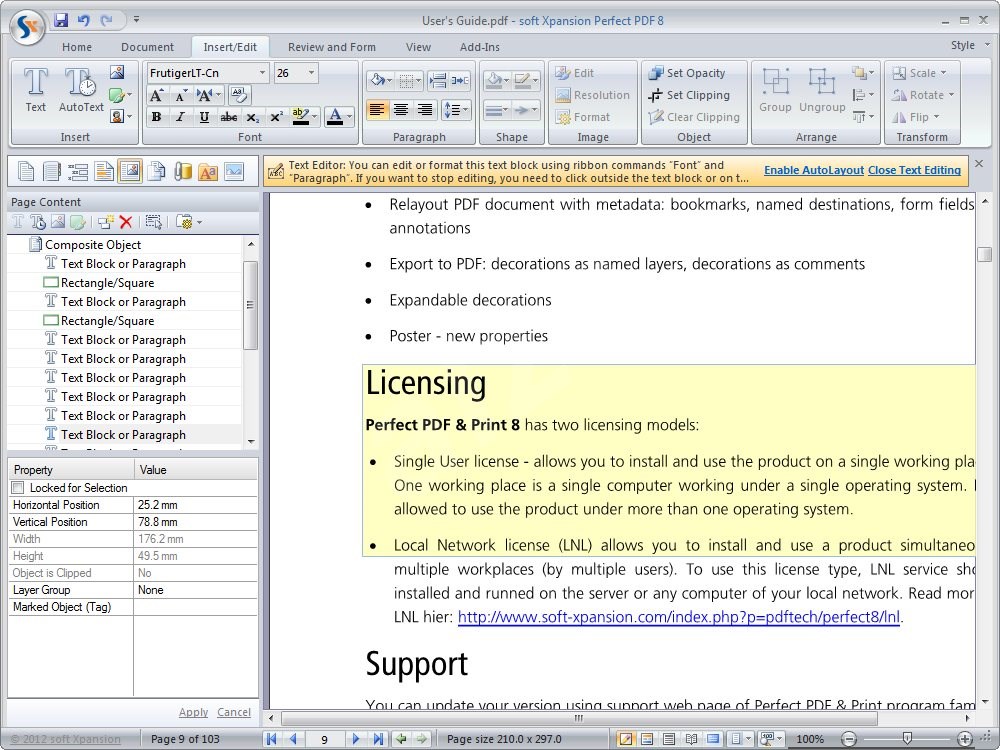This screenshot has height=750, width=1000.
Task: Open highlight color dropdown arrow
Action: pos(314,117)
